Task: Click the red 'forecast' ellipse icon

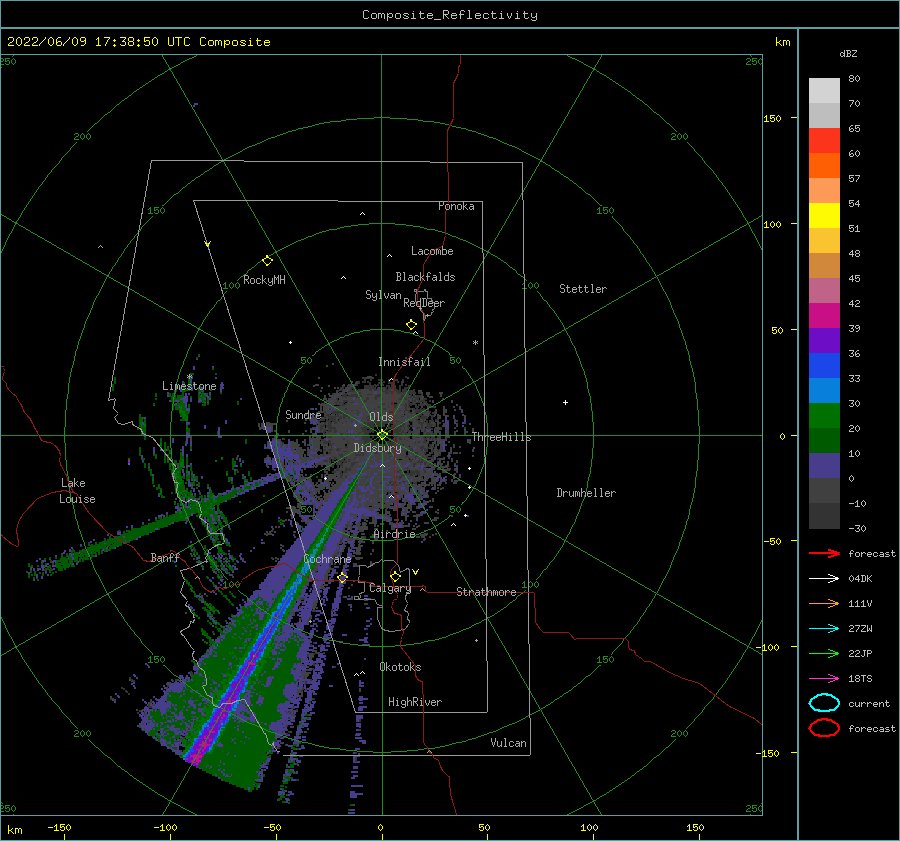Action: pos(824,728)
